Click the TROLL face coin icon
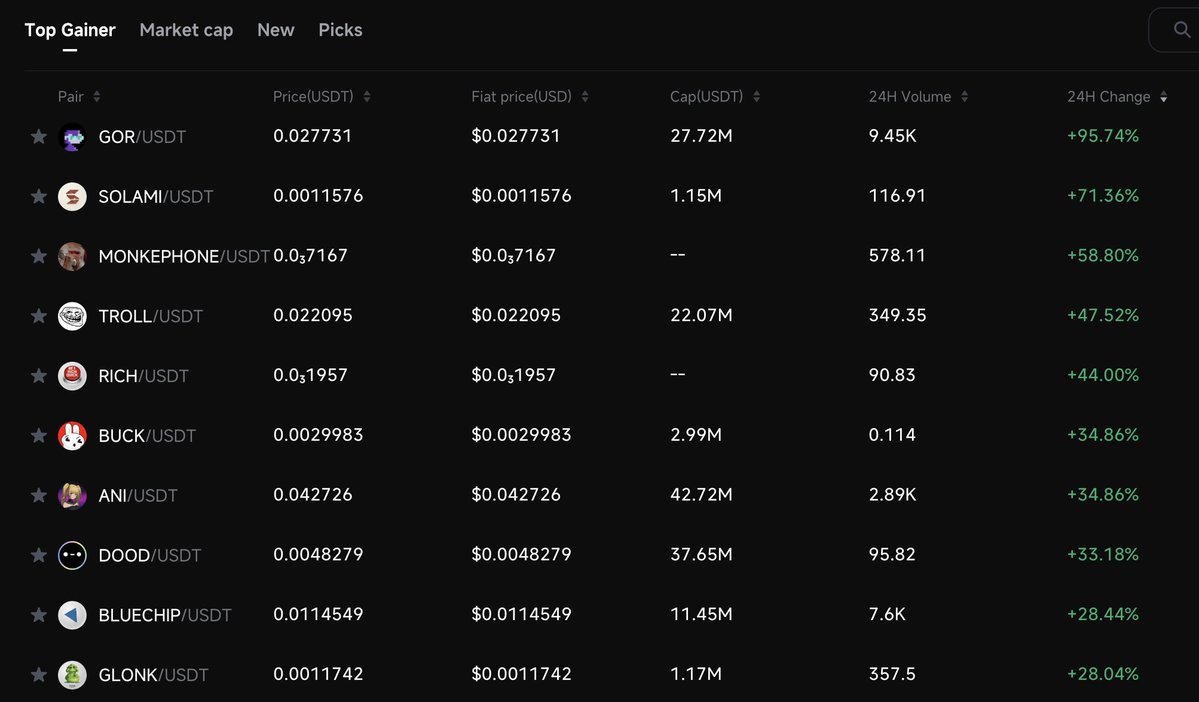This screenshot has width=1199, height=702. pos(72,316)
